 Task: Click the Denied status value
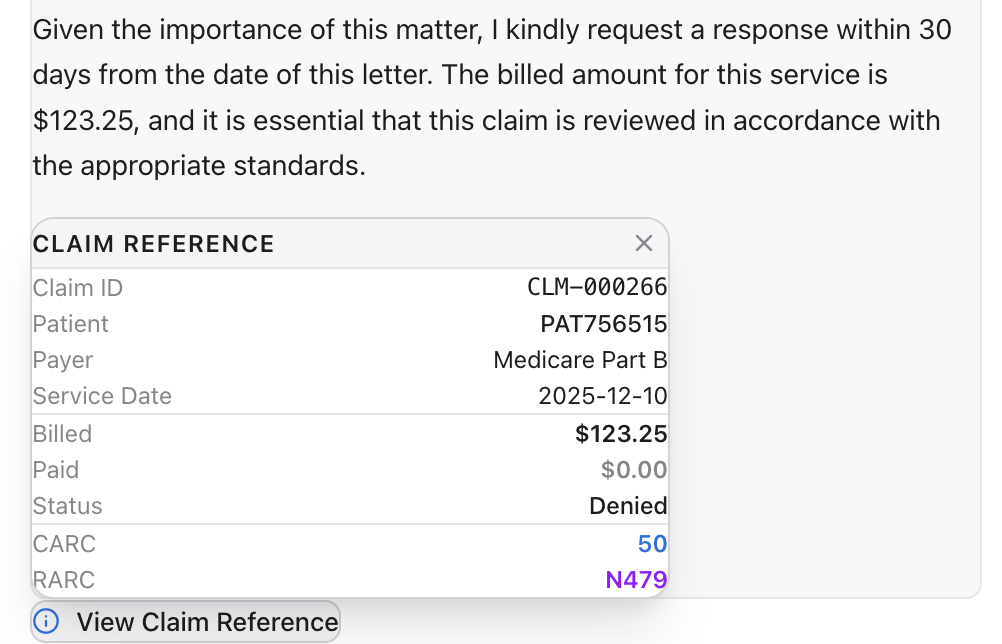click(628, 506)
